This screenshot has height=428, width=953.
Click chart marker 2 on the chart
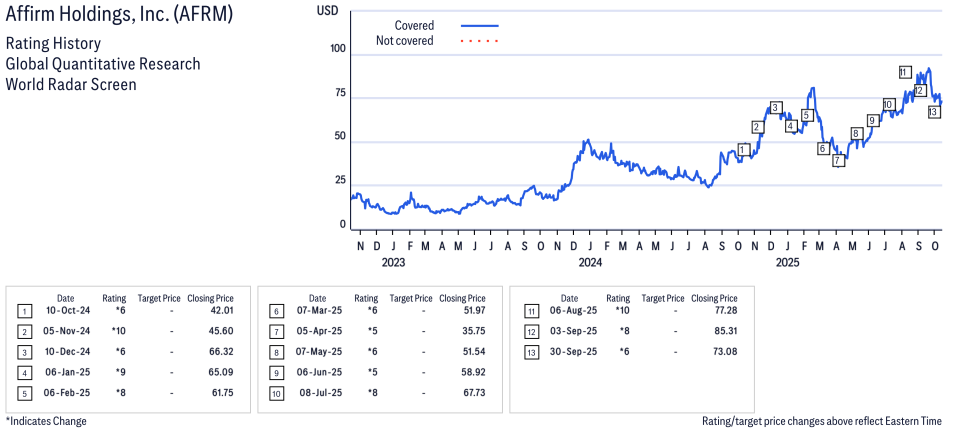click(x=757, y=126)
